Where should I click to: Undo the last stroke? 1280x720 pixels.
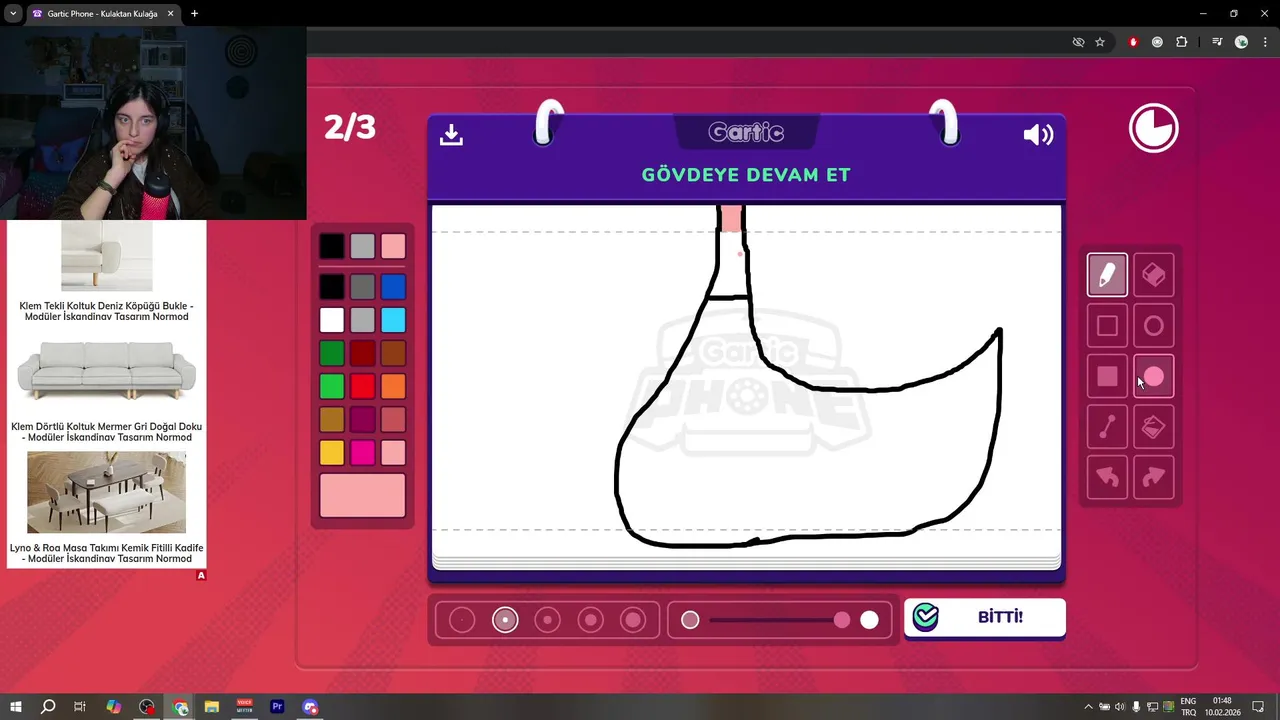[x=1107, y=477]
